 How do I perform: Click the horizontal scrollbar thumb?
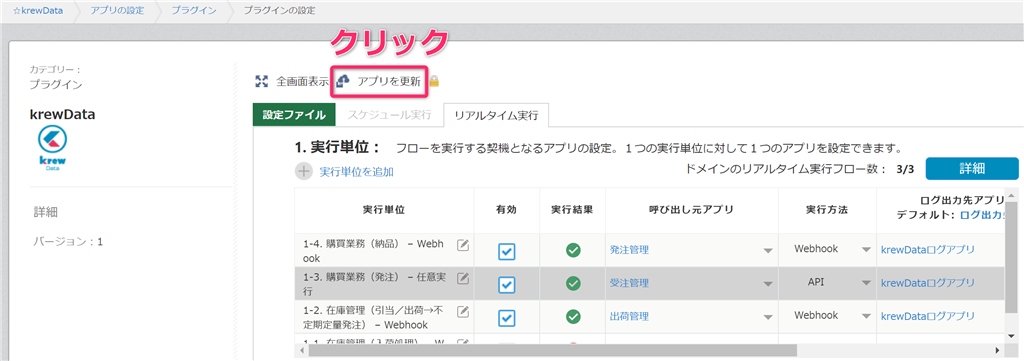point(552,350)
